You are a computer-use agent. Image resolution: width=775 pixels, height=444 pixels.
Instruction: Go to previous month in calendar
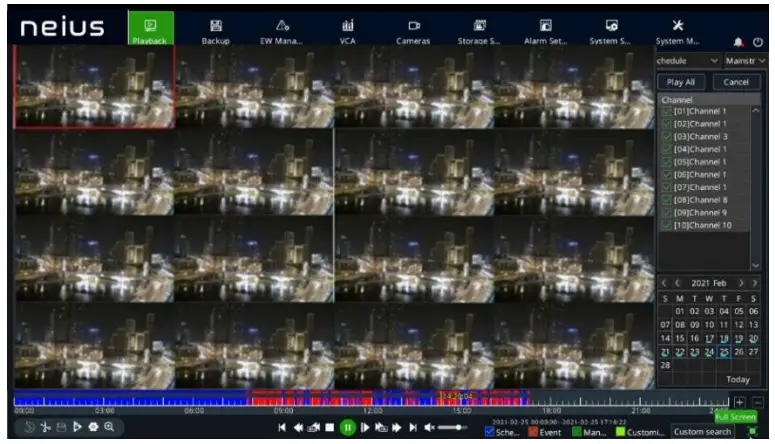pos(678,283)
